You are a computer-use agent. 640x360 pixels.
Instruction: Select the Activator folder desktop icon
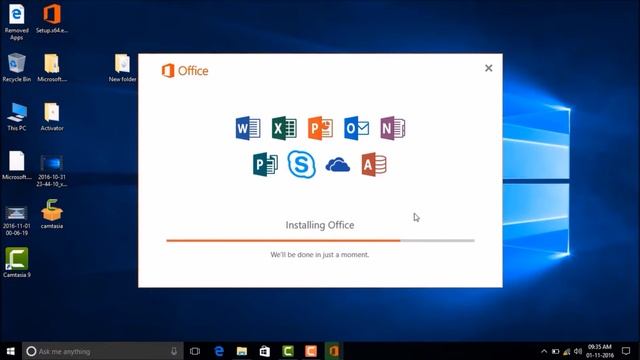52,116
